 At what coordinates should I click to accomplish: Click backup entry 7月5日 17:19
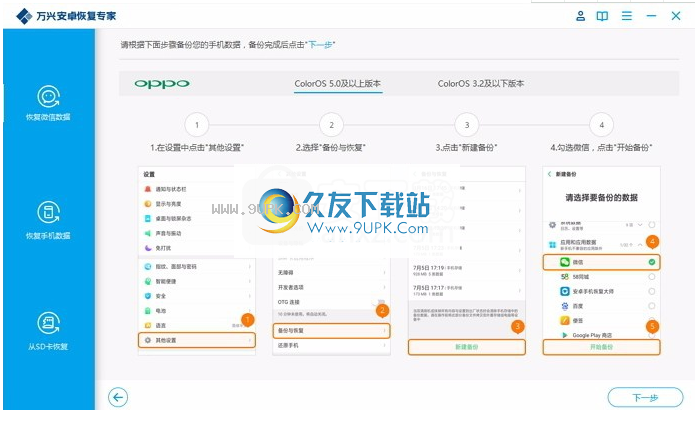(x=467, y=270)
